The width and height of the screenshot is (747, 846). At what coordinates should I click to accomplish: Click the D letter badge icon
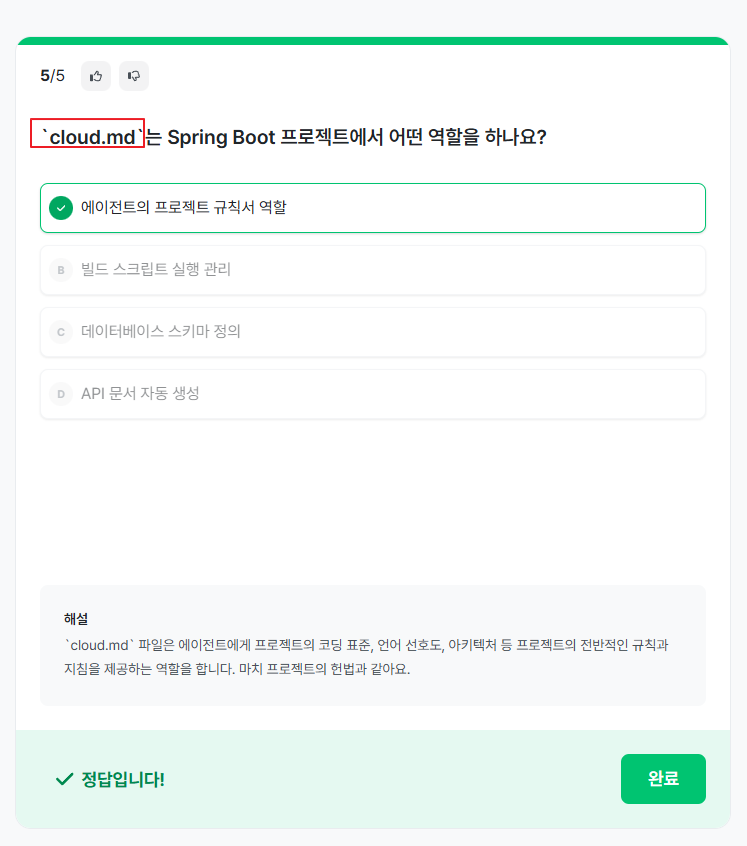click(x=61, y=394)
